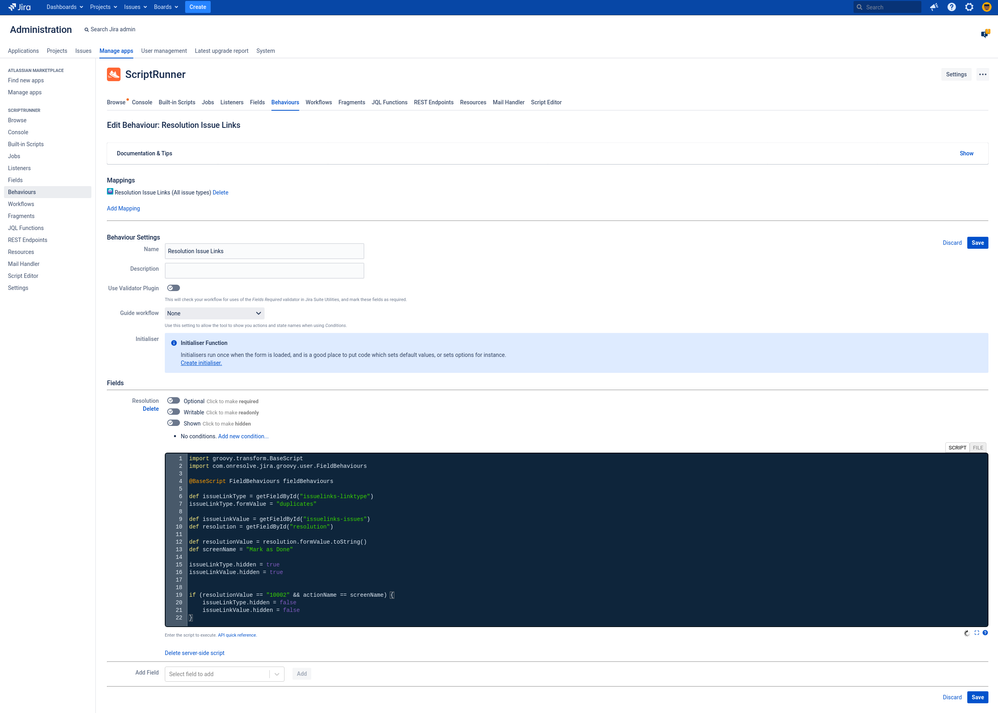Image resolution: width=998 pixels, height=713 pixels.
Task: Reload the script with the refresh icon
Action: pyautogui.click(x=966, y=633)
